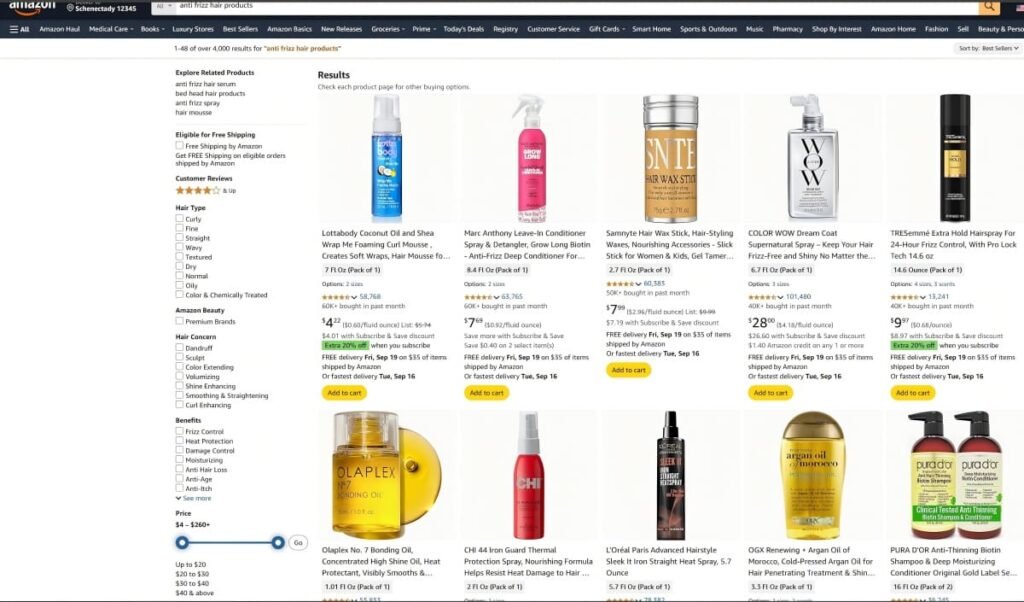Viewport: 1024px width, 602px height.
Task: Click the Amazon logo
Action: tap(33, 7)
